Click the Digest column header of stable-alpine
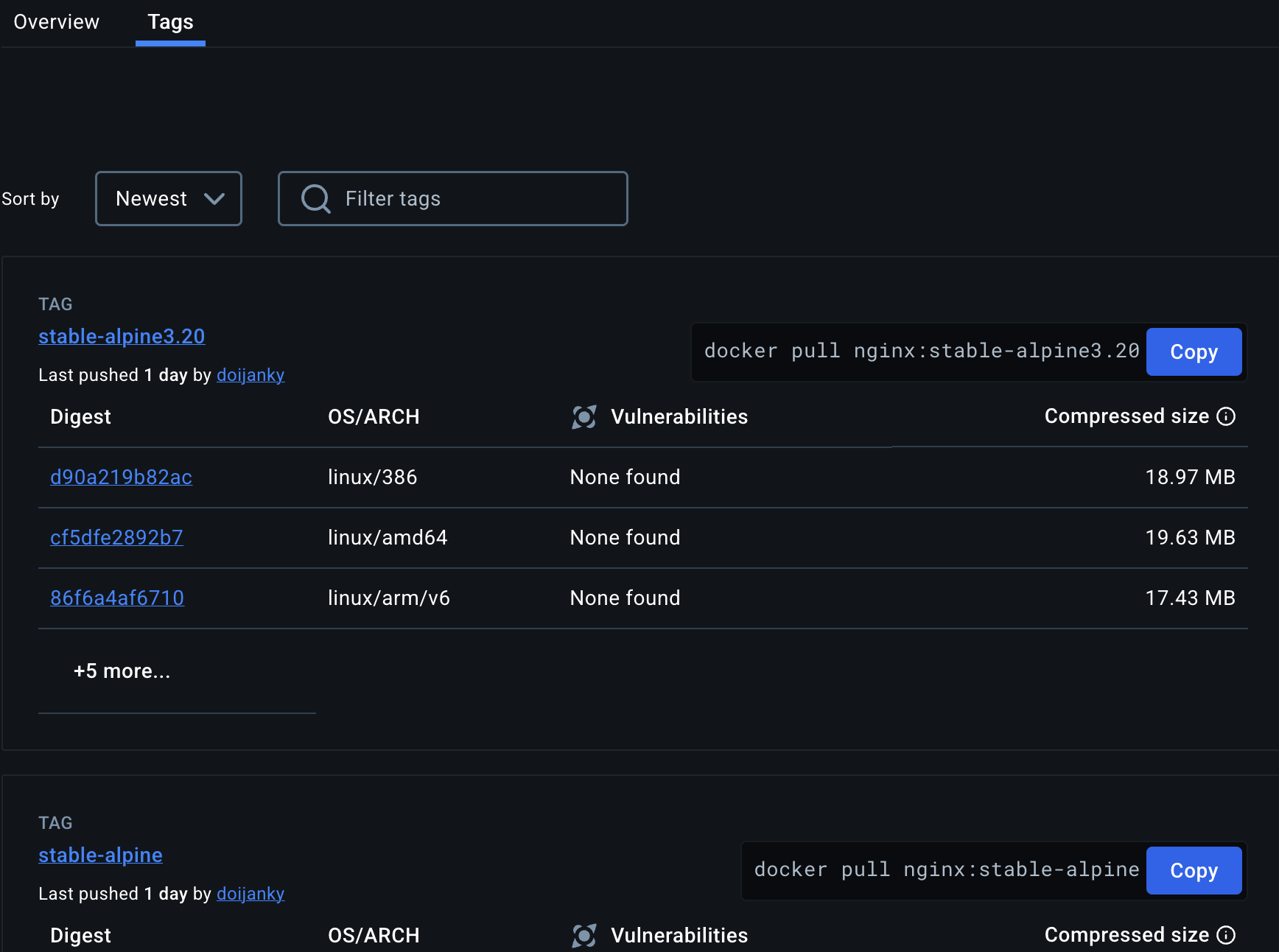 [80, 936]
